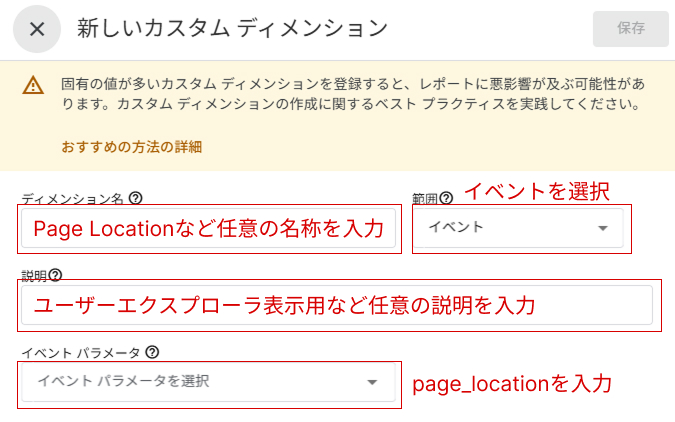Click the 新しいカスタム ディメンション title
This screenshot has height=422, width=675.
(232, 29)
